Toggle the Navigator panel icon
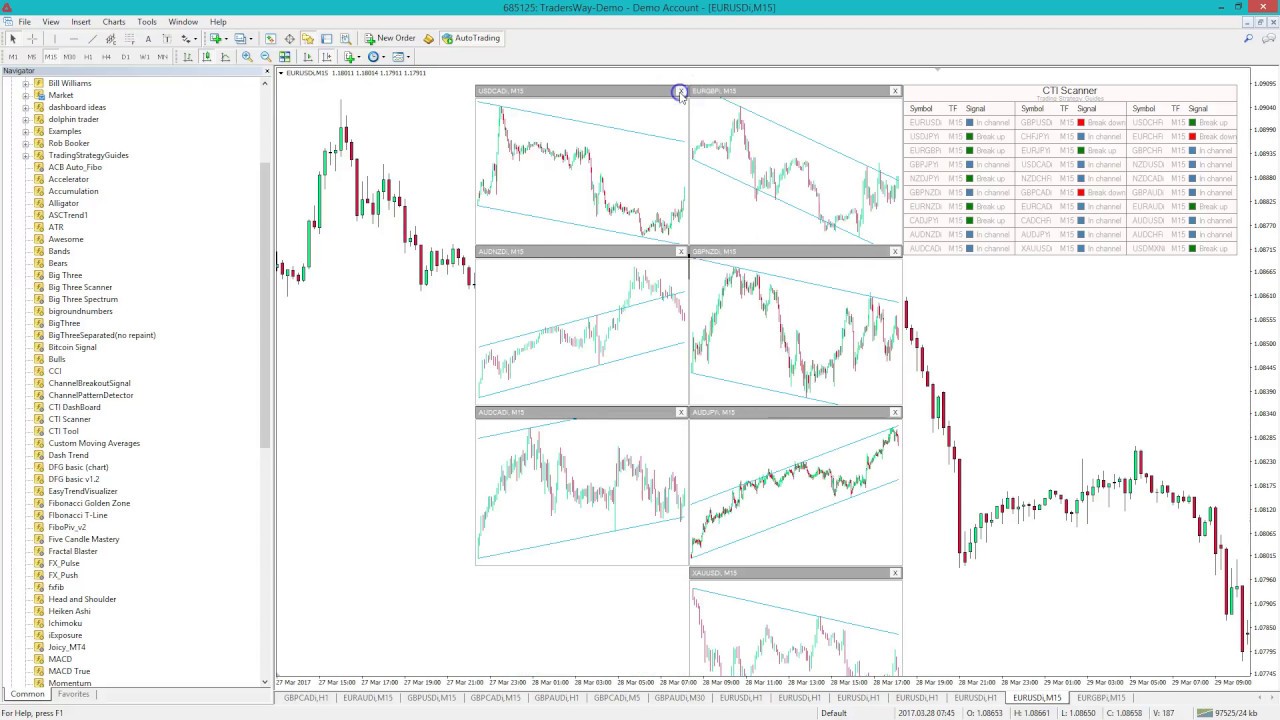 pos(308,38)
